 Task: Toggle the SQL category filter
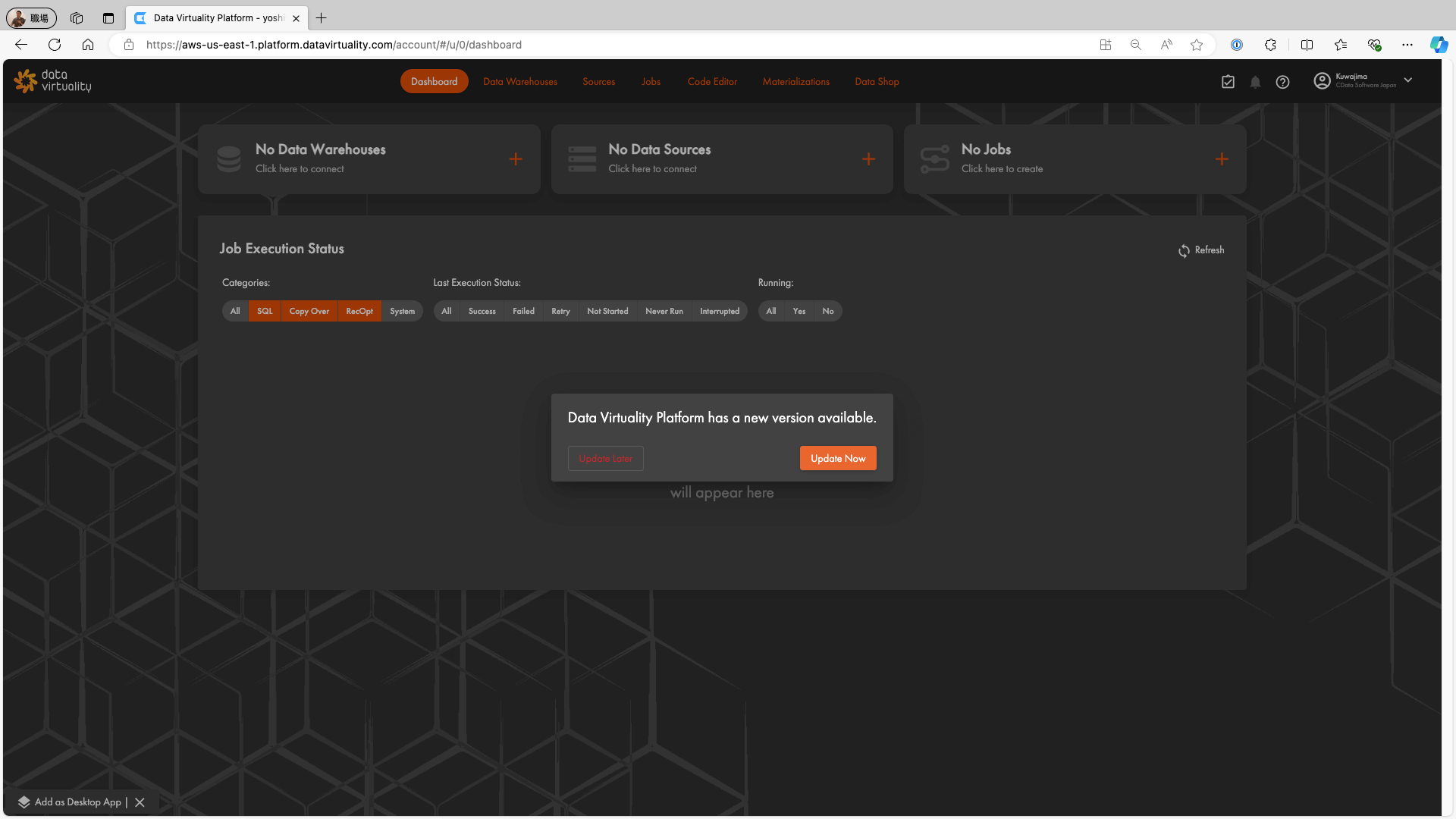(x=265, y=311)
